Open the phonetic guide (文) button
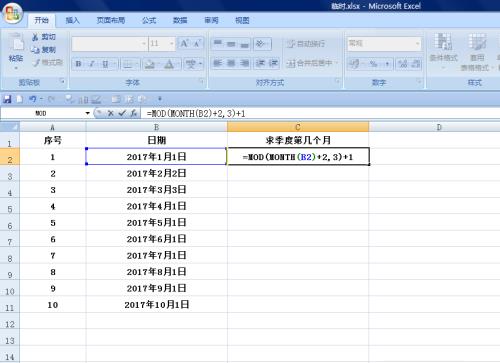 (191, 64)
